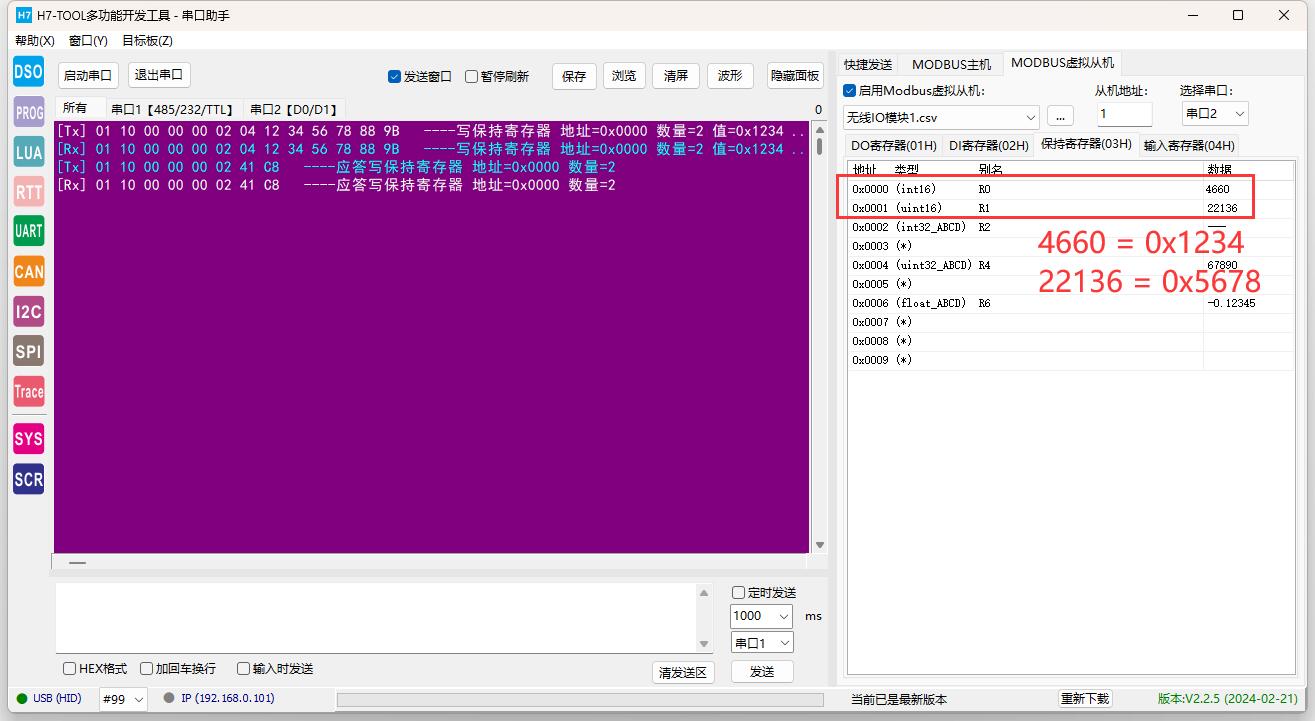
Task: Click the receive log vertical scrollbar
Action: (x=820, y=337)
